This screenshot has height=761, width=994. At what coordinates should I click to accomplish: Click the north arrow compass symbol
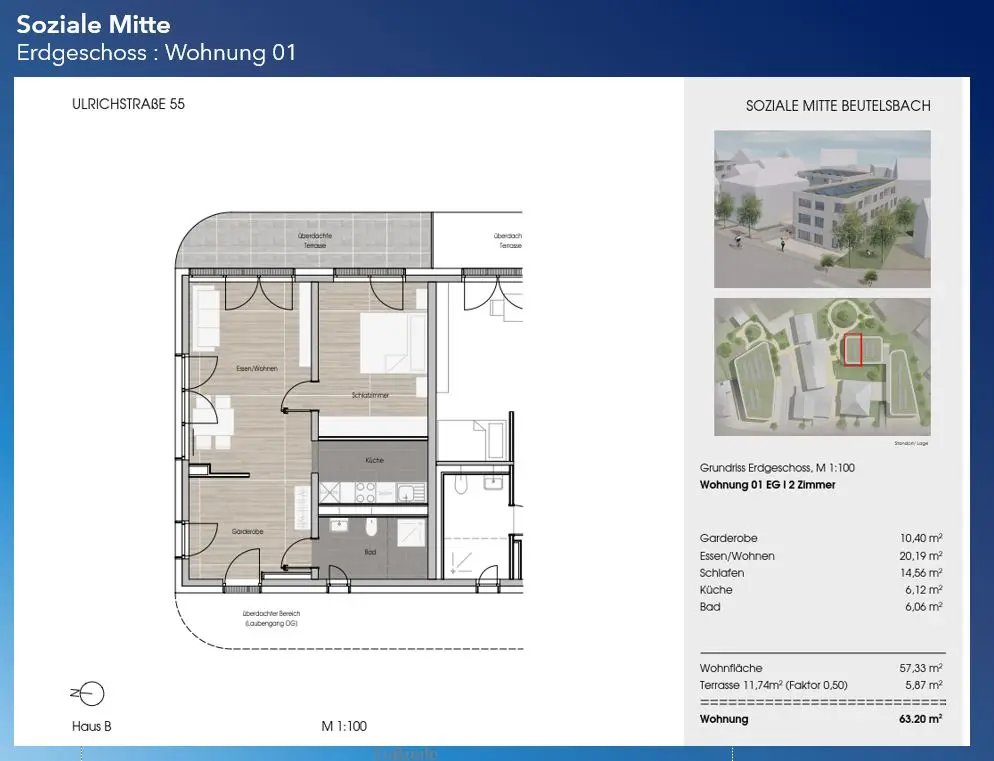pos(89,693)
